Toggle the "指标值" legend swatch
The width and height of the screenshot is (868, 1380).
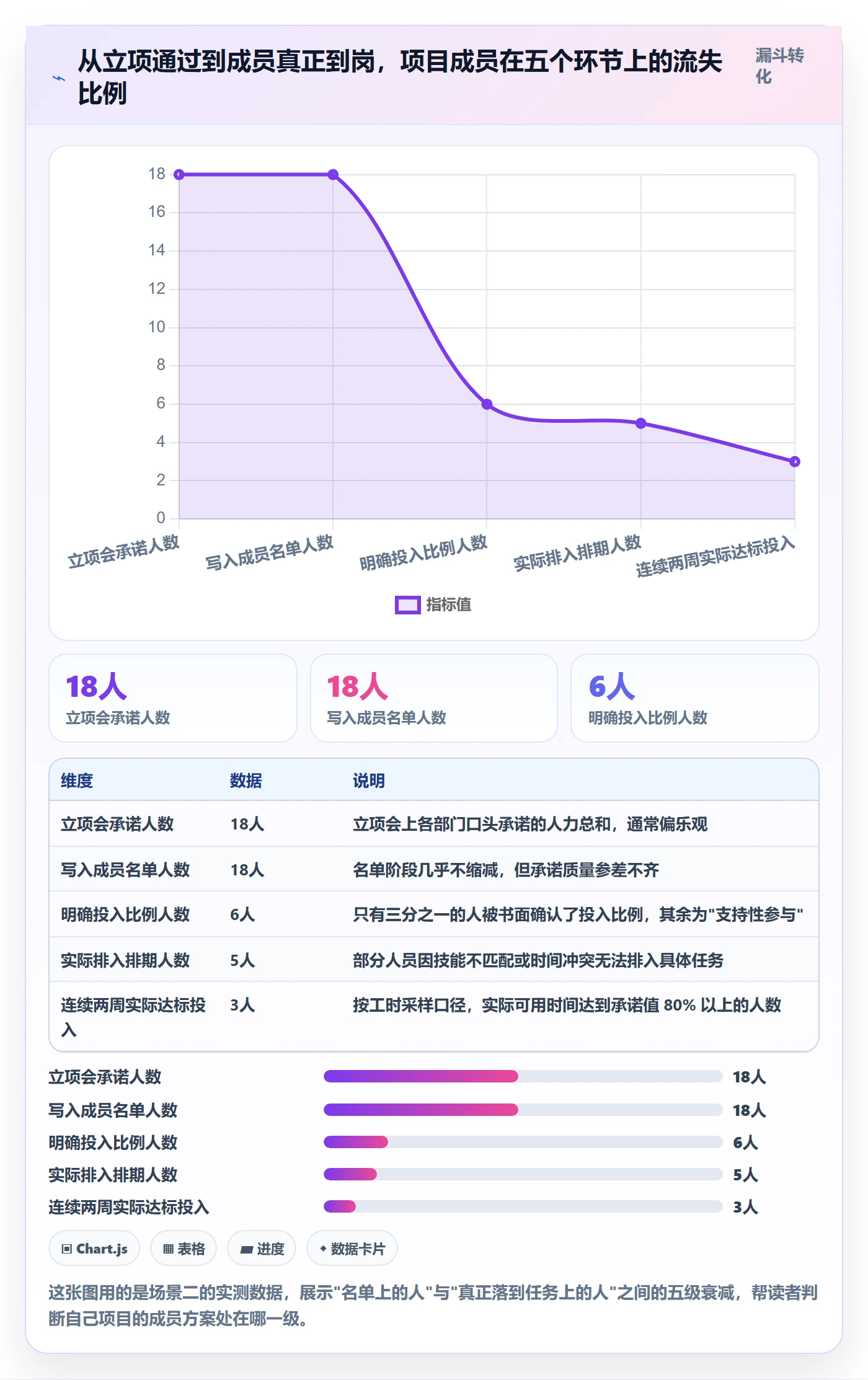408,605
